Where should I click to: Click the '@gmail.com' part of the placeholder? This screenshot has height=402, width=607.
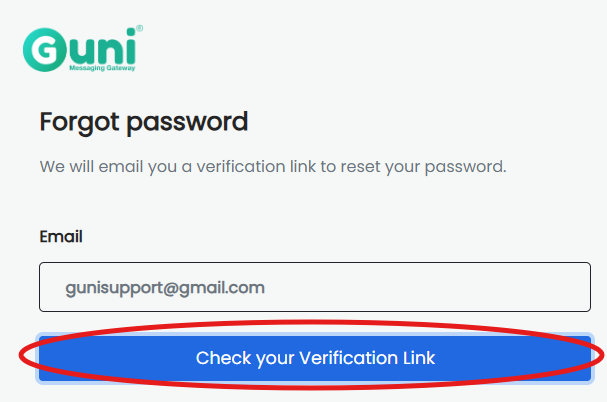pyautogui.click(x=214, y=288)
